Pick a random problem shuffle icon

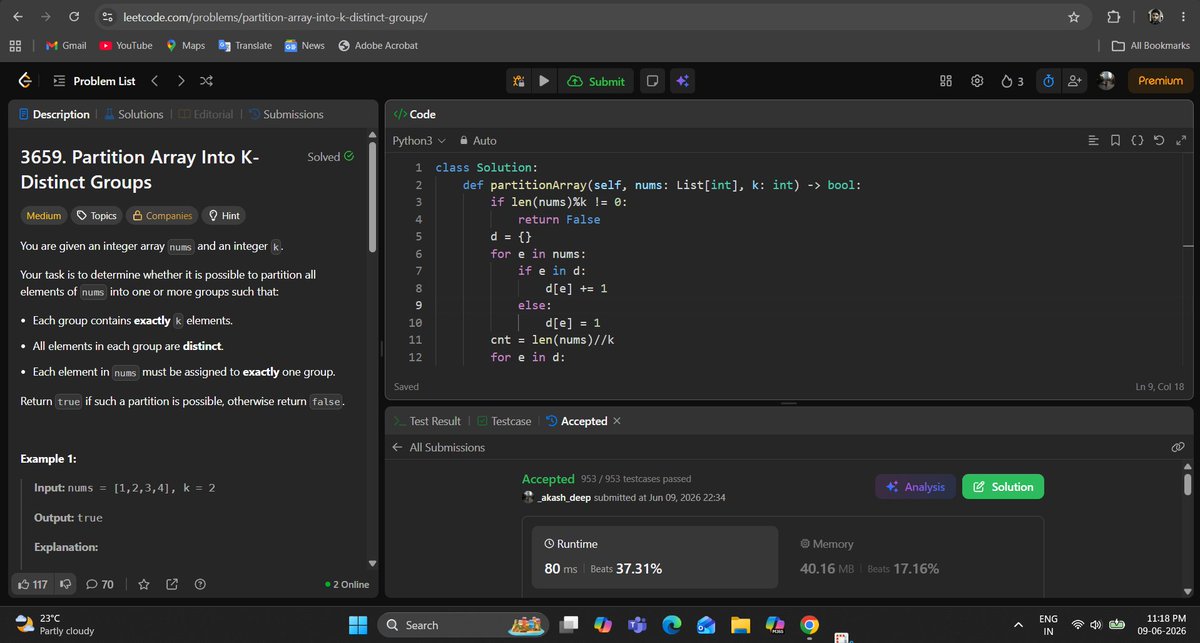(x=206, y=81)
